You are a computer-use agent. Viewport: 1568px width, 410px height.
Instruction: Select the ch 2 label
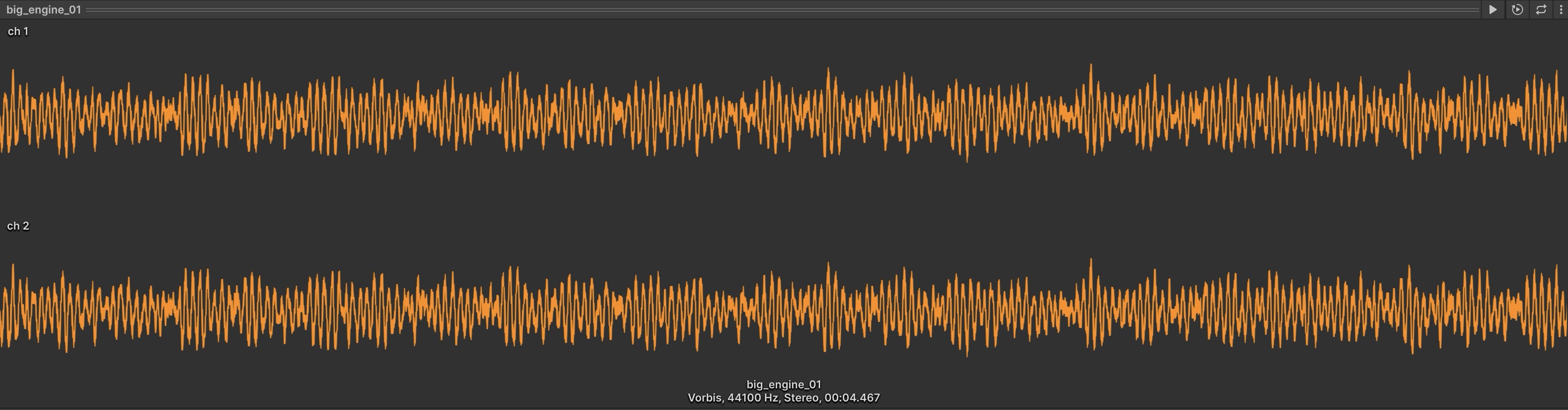point(18,226)
